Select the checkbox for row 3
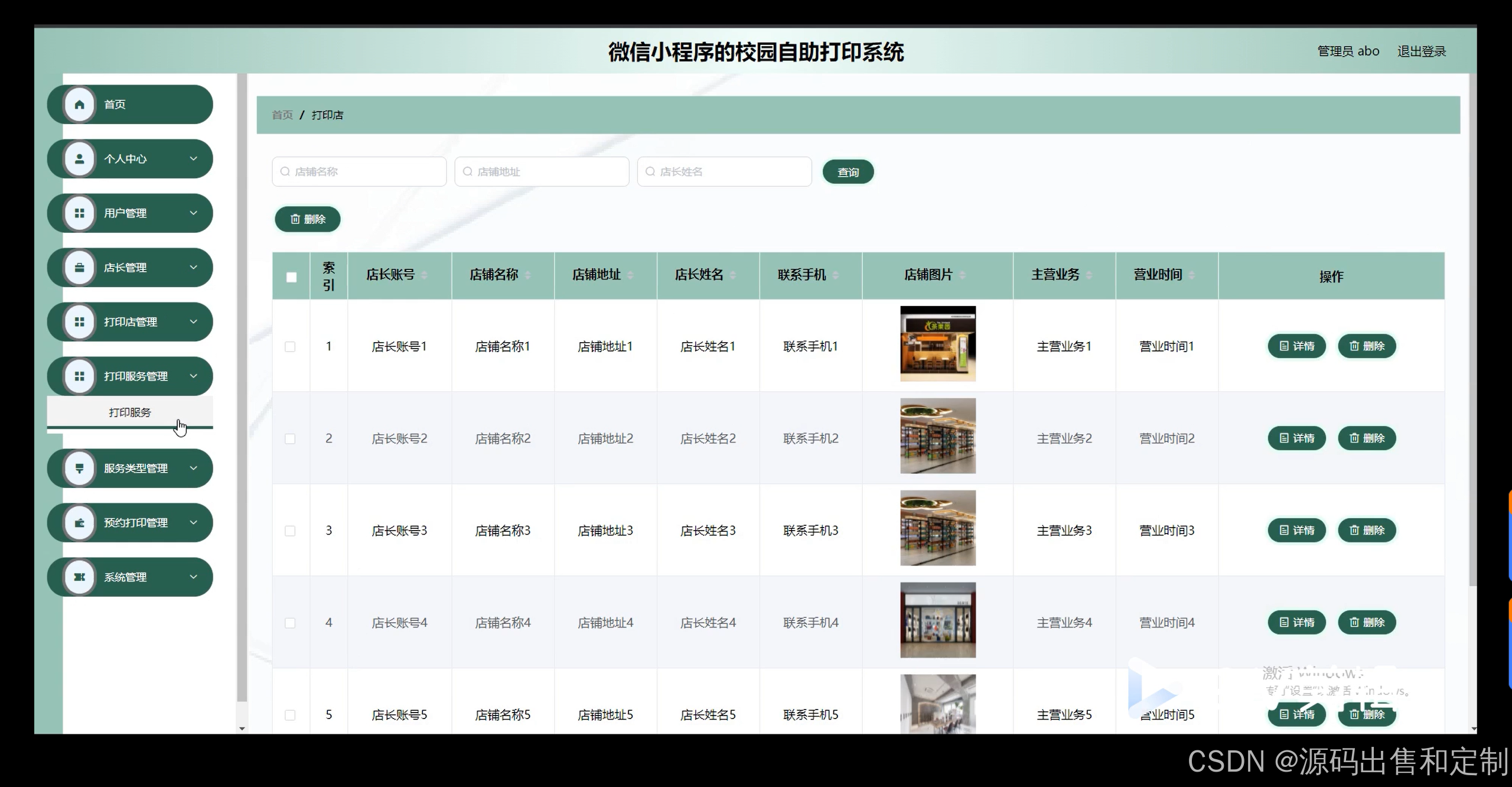The image size is (1512, 787). pyautogui.click(x=290, y=531)
